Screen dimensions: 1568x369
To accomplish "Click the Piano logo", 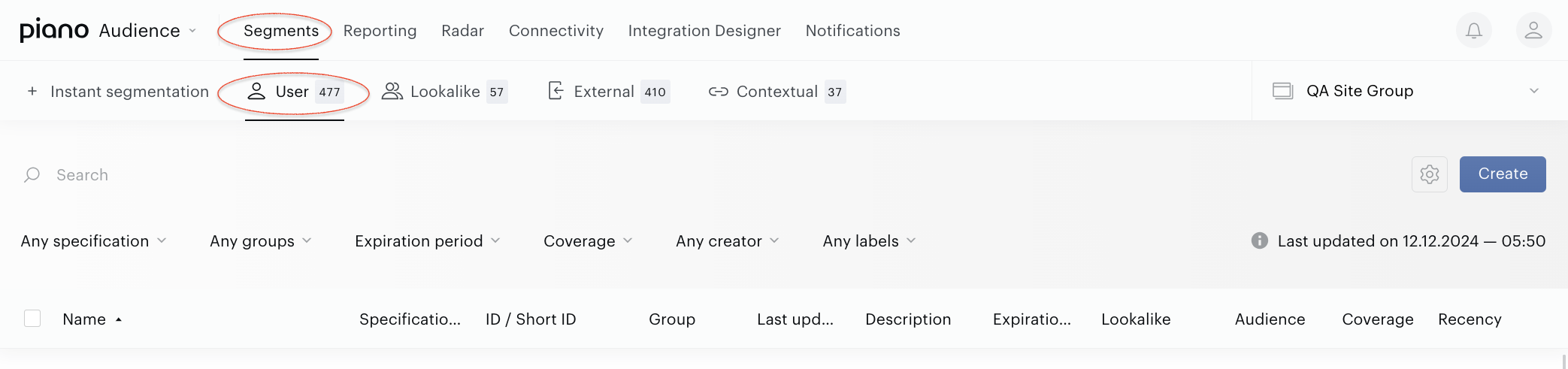I will (x=54, y=30).
